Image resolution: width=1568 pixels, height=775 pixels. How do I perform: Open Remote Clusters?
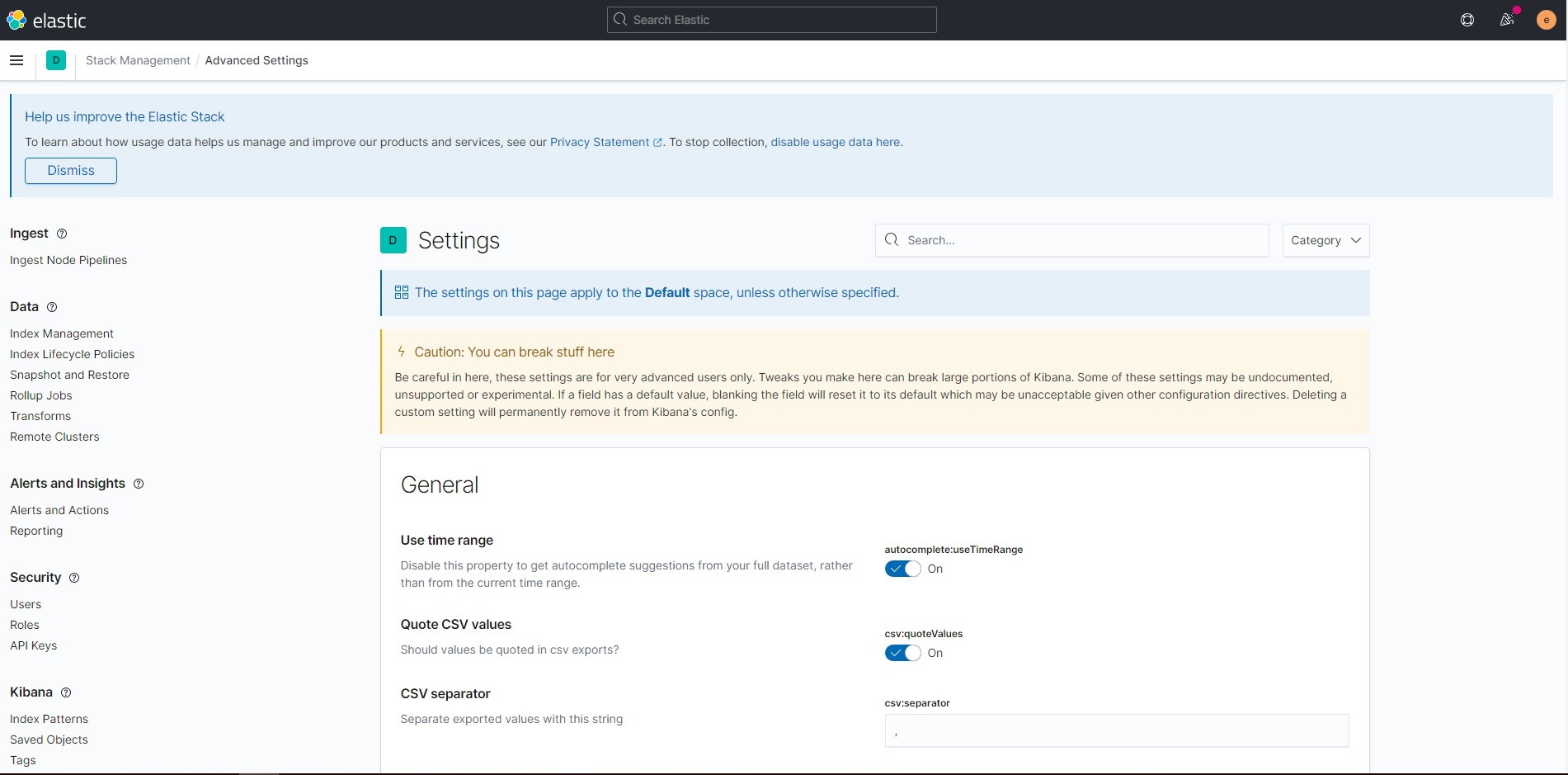click(x=54, y=437)
